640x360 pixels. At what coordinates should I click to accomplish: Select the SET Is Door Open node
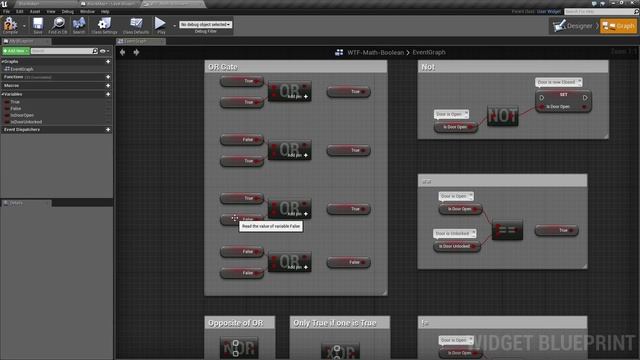click(563, 101)
